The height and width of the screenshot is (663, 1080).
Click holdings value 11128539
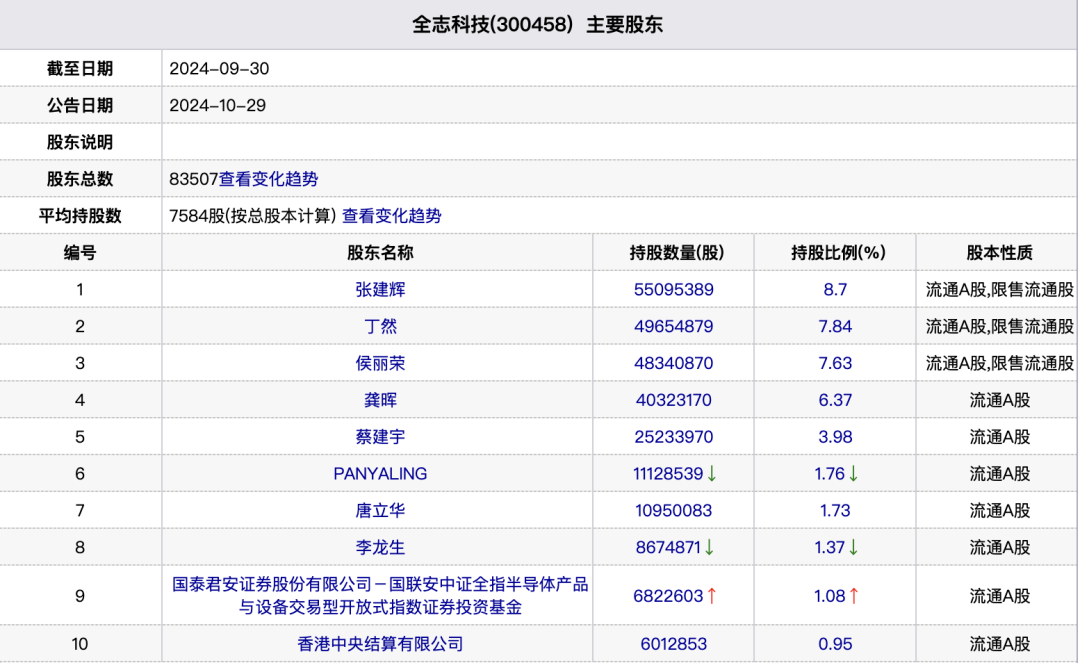668,474
